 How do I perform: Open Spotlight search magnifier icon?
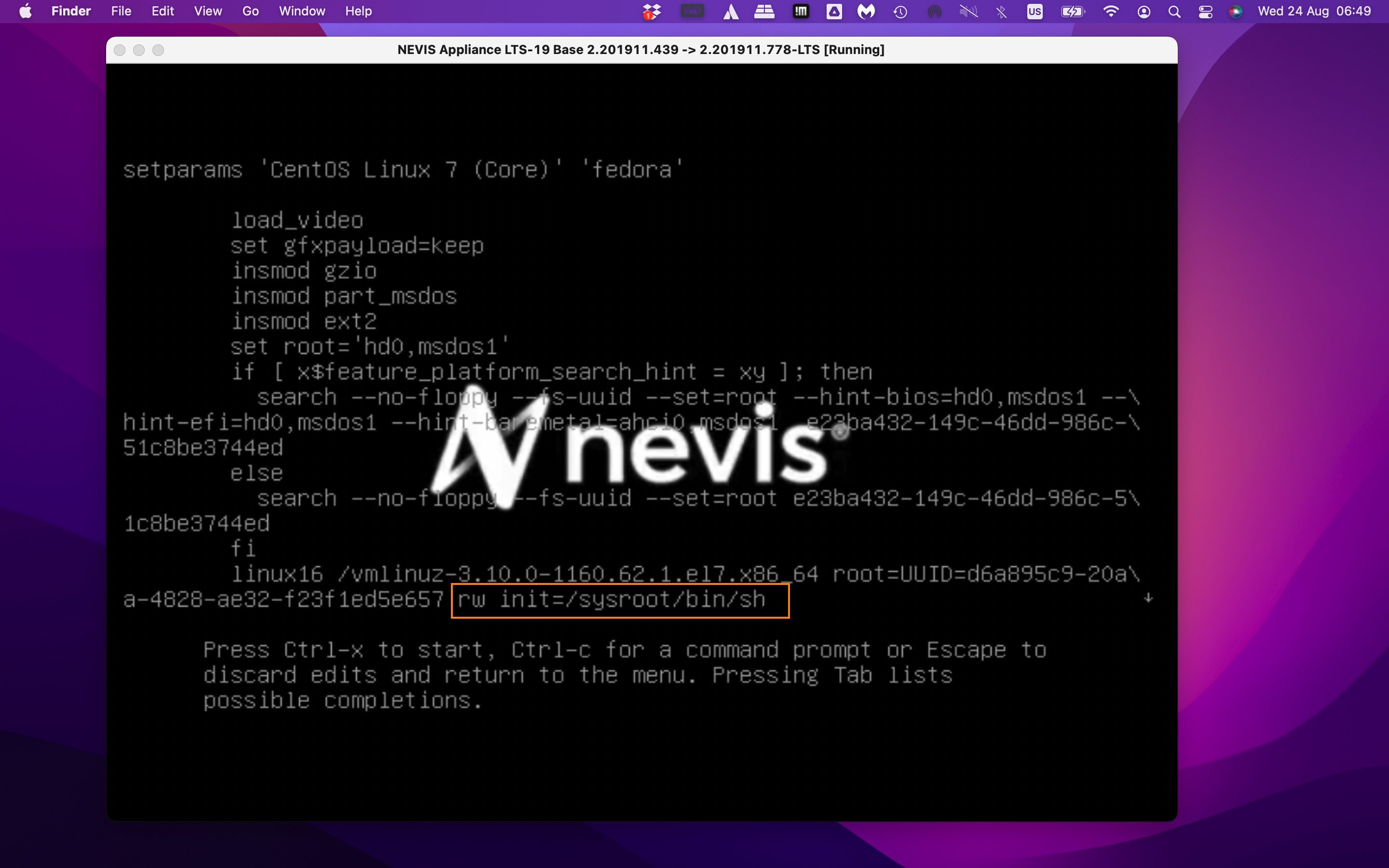click(x=1174, y=12)
